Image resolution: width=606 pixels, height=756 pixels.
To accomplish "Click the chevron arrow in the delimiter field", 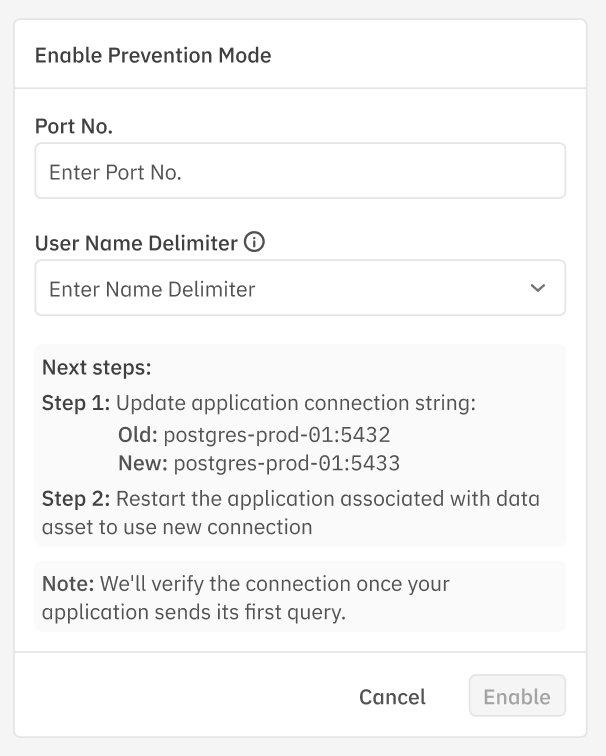I will coord(538,289).
